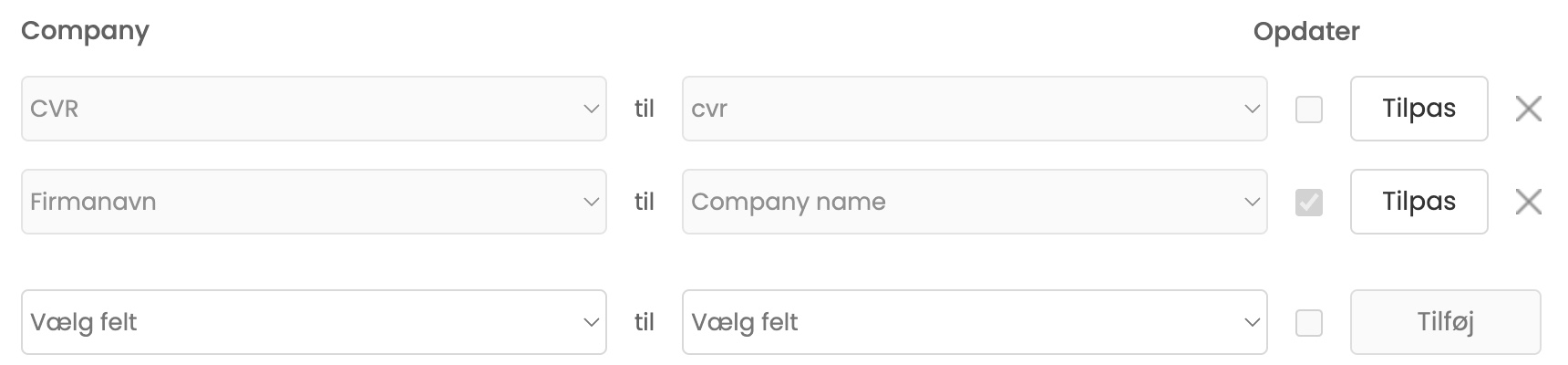The height and width of the screenshot is (365, 1568).
Task: Open the Company name target dropdown
Action: [974, 202]
